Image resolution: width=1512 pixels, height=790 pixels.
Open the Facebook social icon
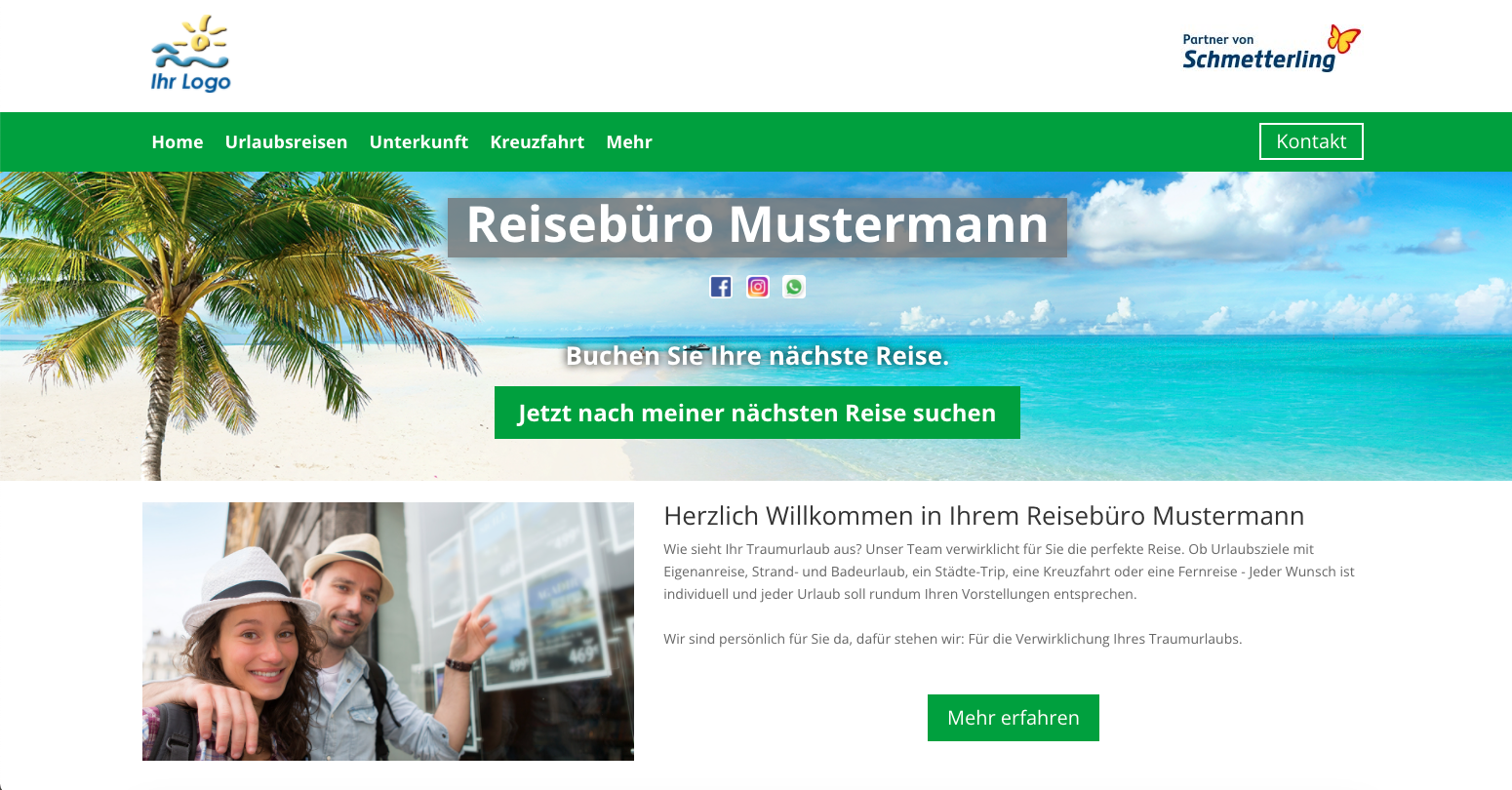721,287
